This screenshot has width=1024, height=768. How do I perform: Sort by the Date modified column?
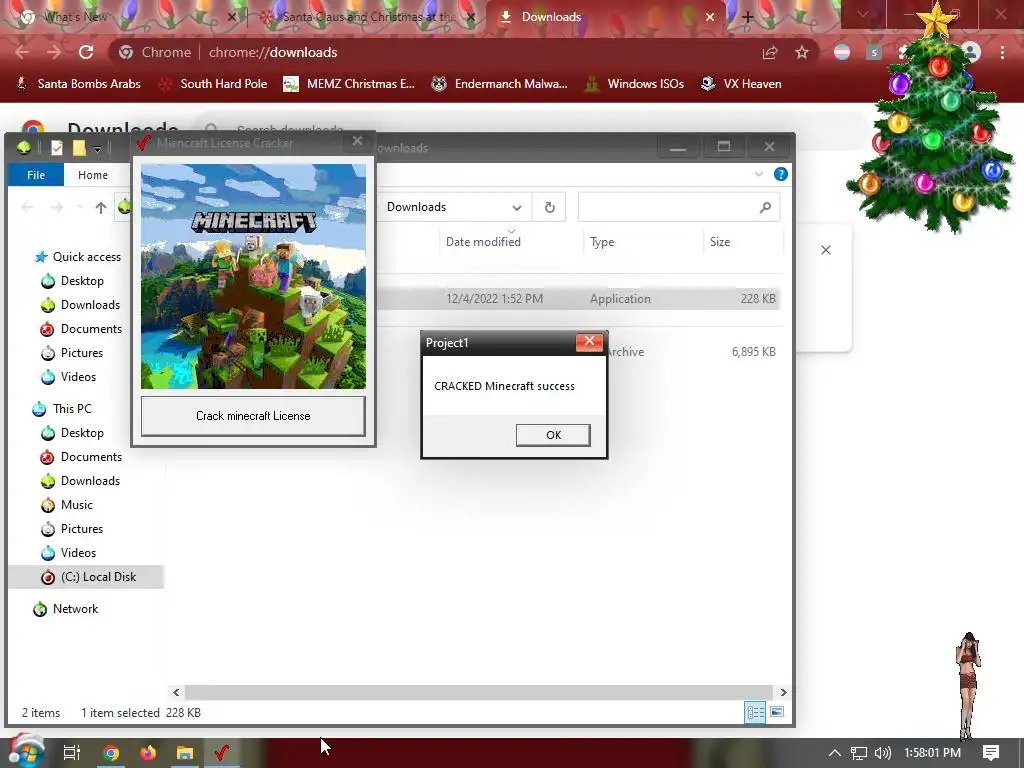pyautogui.click(x=483, y=242)
